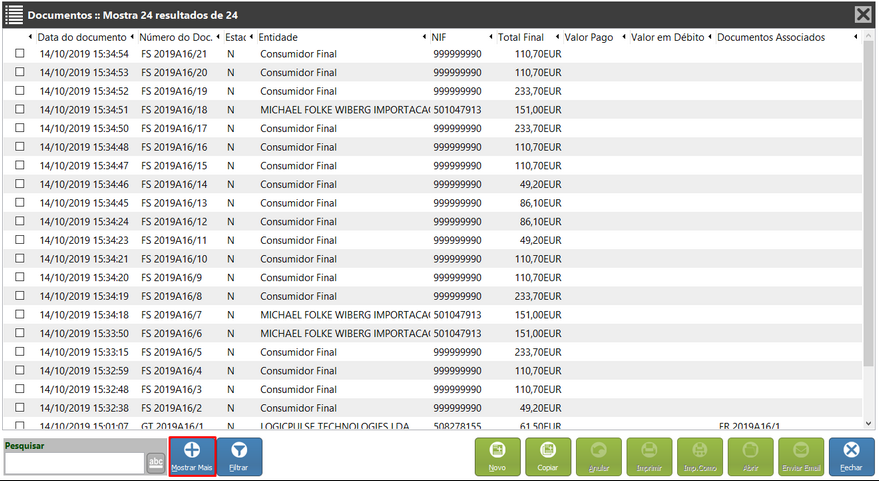Click into the Pesquisar search field
This screenshot has height=481, width=879.
(x=75, y=463)
